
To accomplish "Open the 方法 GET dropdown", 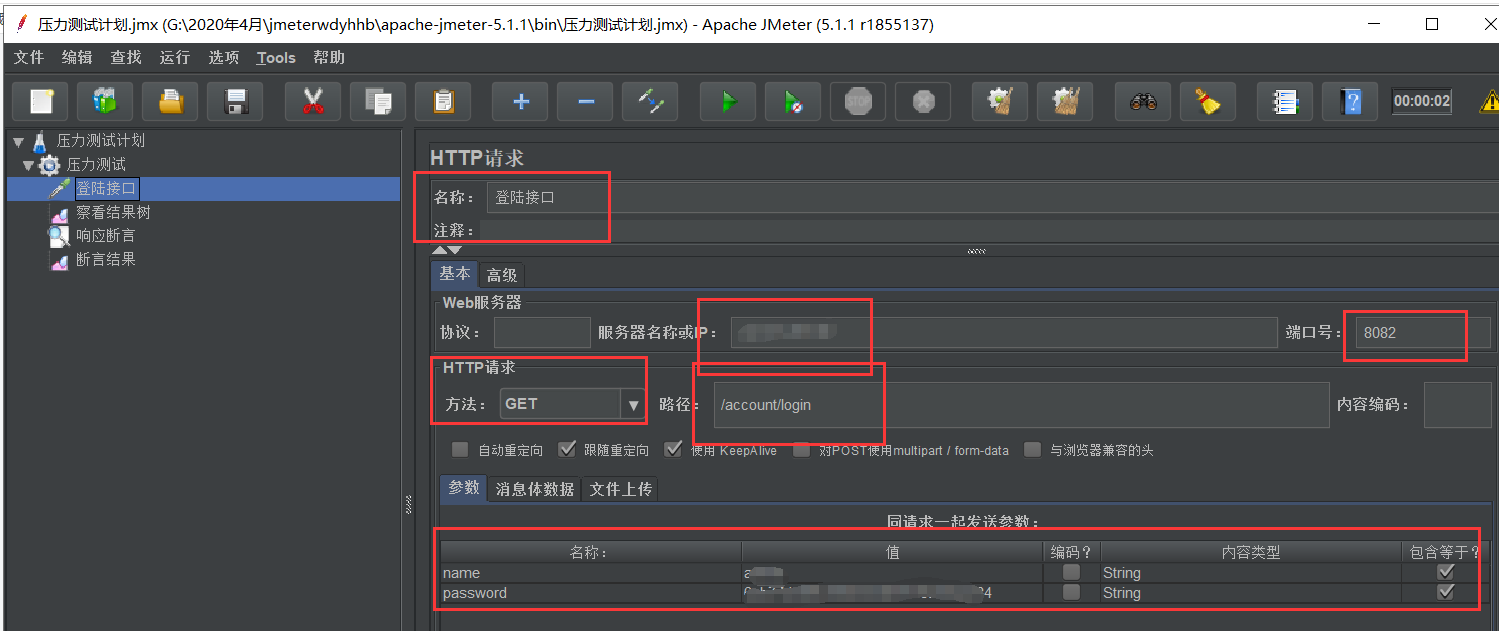I will 572,404.
